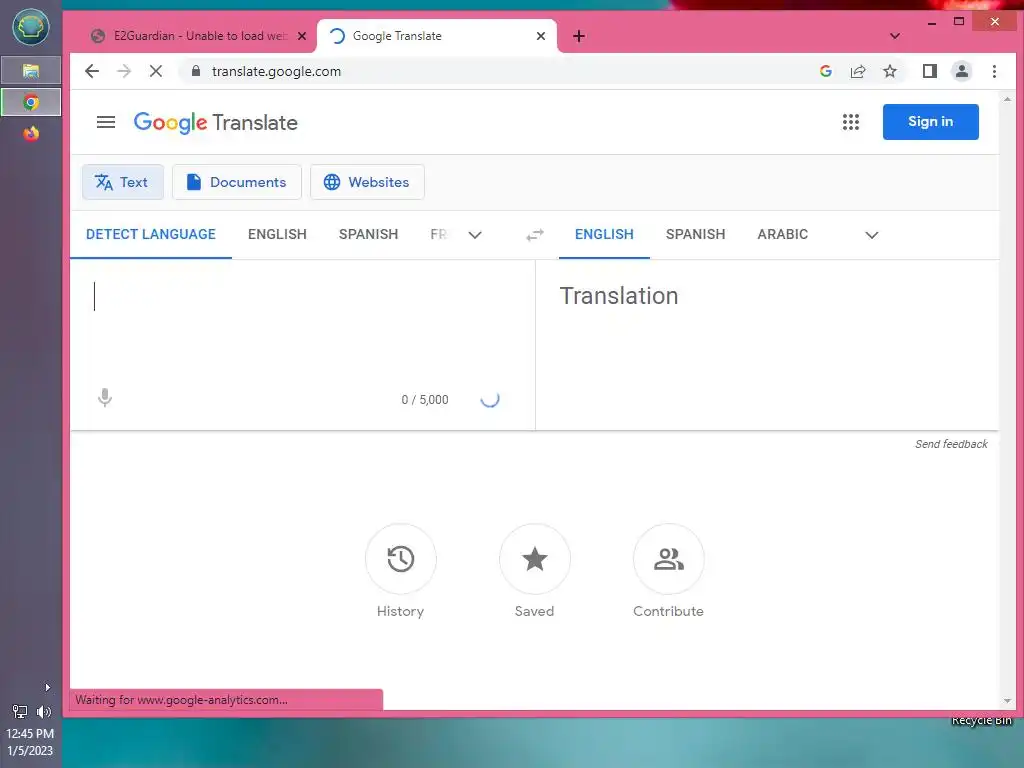Select Spanish as source language

tap(368, 234)
